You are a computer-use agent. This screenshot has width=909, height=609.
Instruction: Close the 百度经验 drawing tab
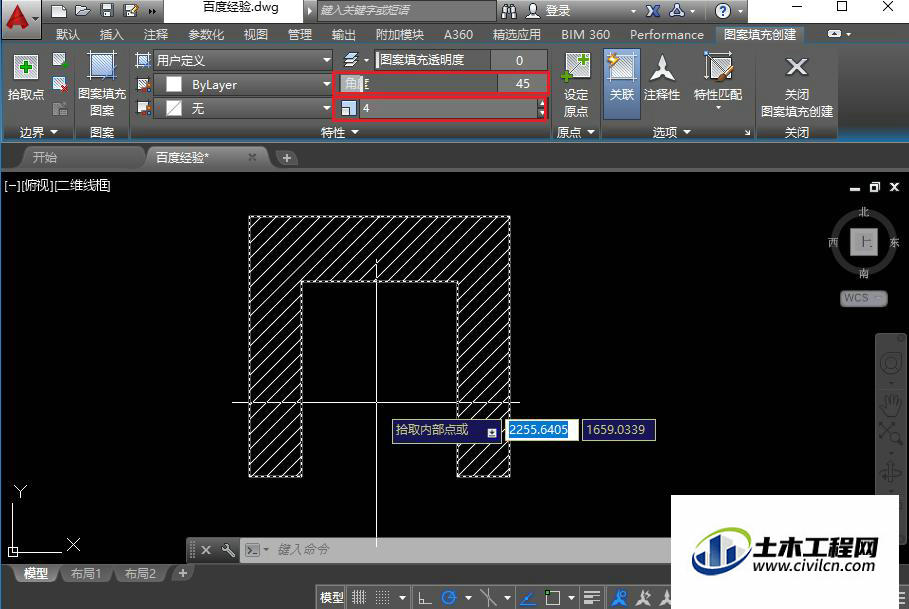(x=252, y=157)
